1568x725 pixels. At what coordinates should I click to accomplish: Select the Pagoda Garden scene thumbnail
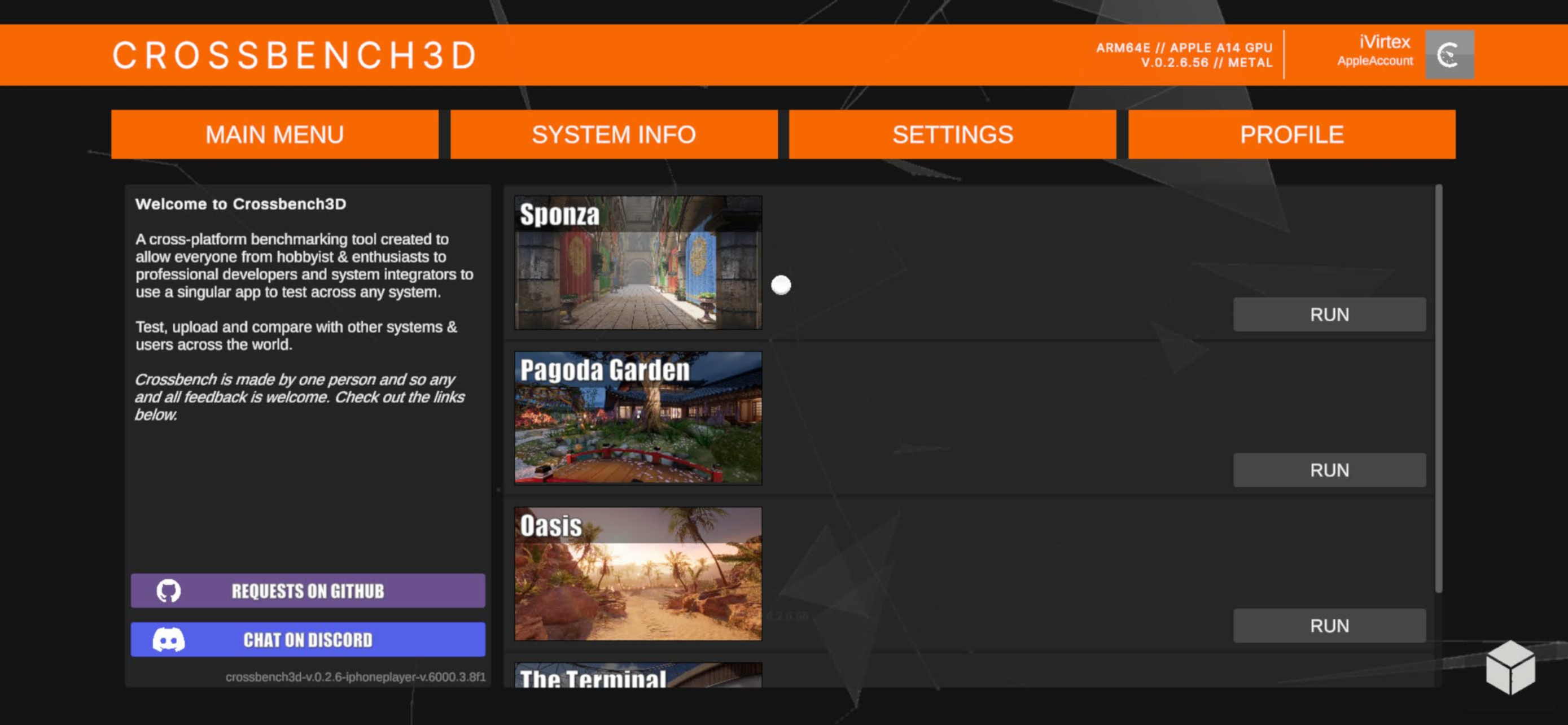pos(638,418)
